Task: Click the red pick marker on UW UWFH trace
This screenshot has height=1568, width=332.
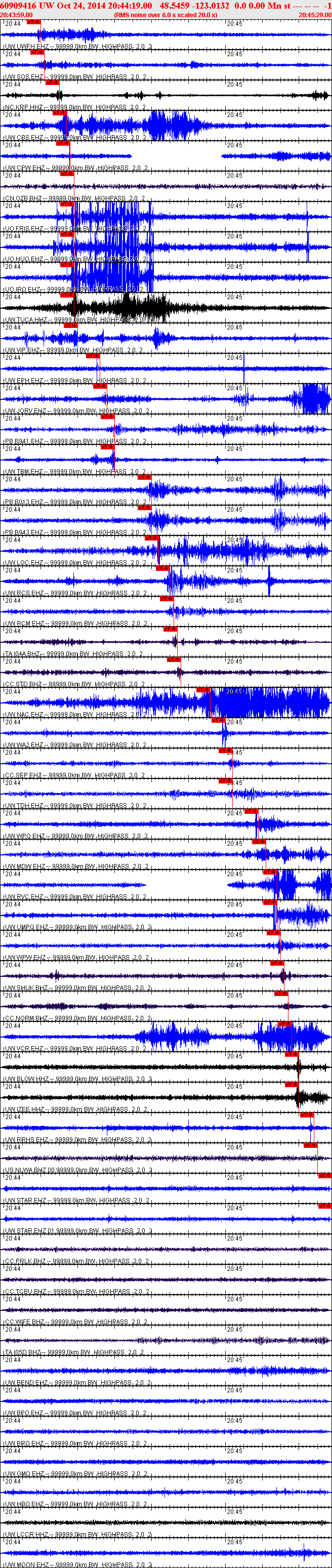Action: [x=33, y=22]
